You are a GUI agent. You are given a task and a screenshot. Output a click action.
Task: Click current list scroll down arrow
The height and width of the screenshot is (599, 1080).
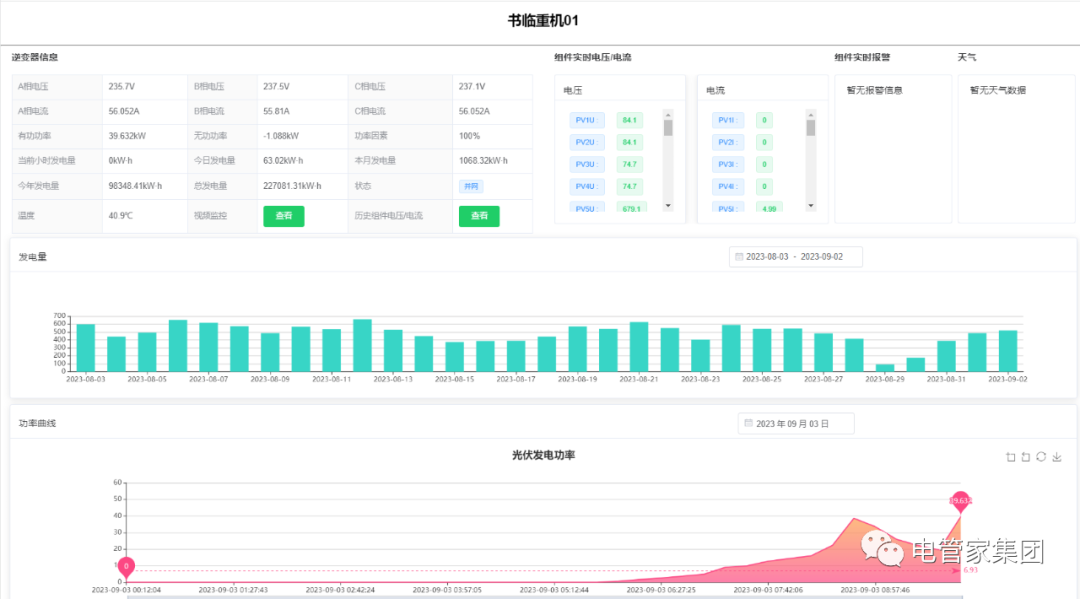[811, 206]
